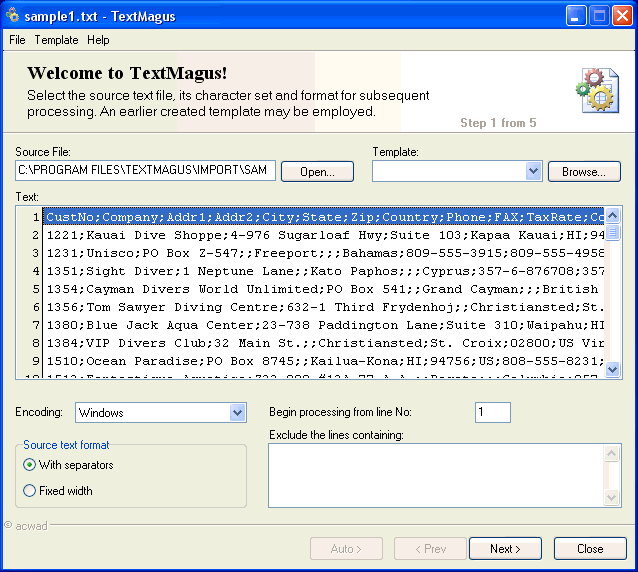Select line 2 Kauai Dive Shoppe
The image size is (638, 572).
(x=324, y=235)
